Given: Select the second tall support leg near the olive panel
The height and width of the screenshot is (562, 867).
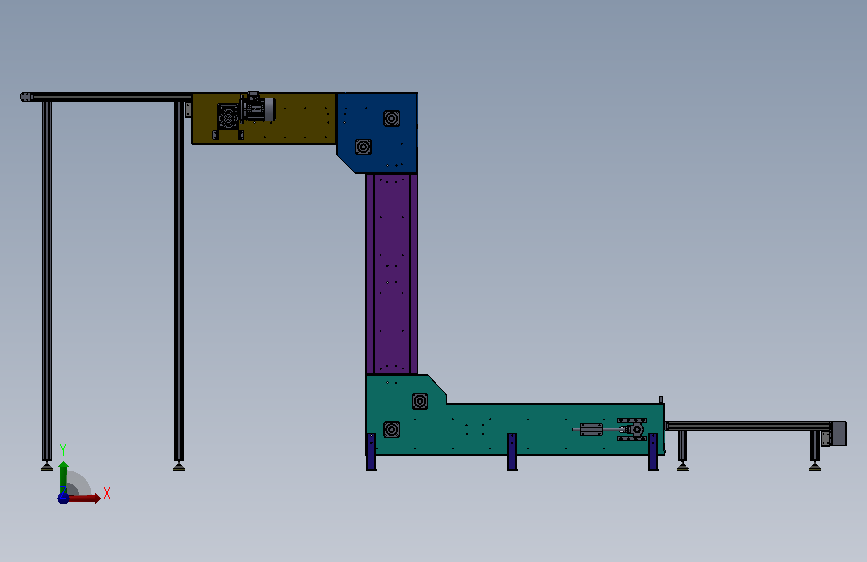Looking at the screenshot, I should pos(179,285).
